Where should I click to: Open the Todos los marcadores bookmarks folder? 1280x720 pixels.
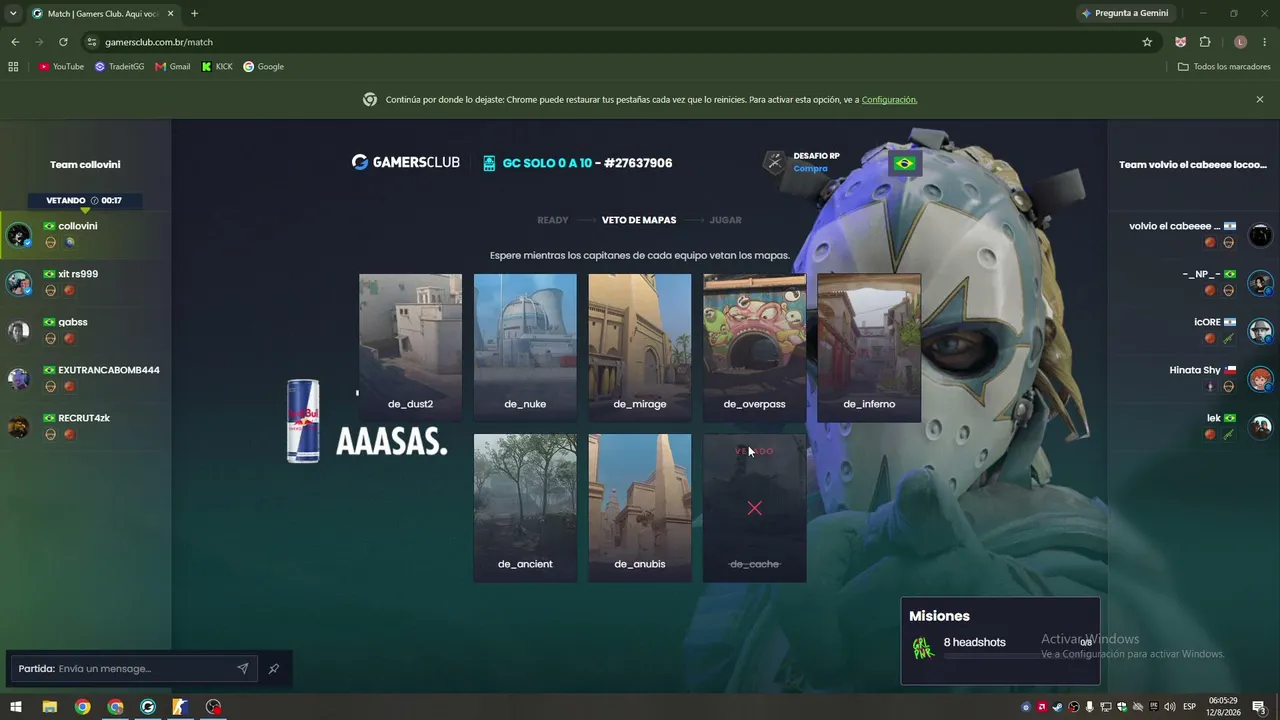pyautogui.click(x=1224, y=67)
